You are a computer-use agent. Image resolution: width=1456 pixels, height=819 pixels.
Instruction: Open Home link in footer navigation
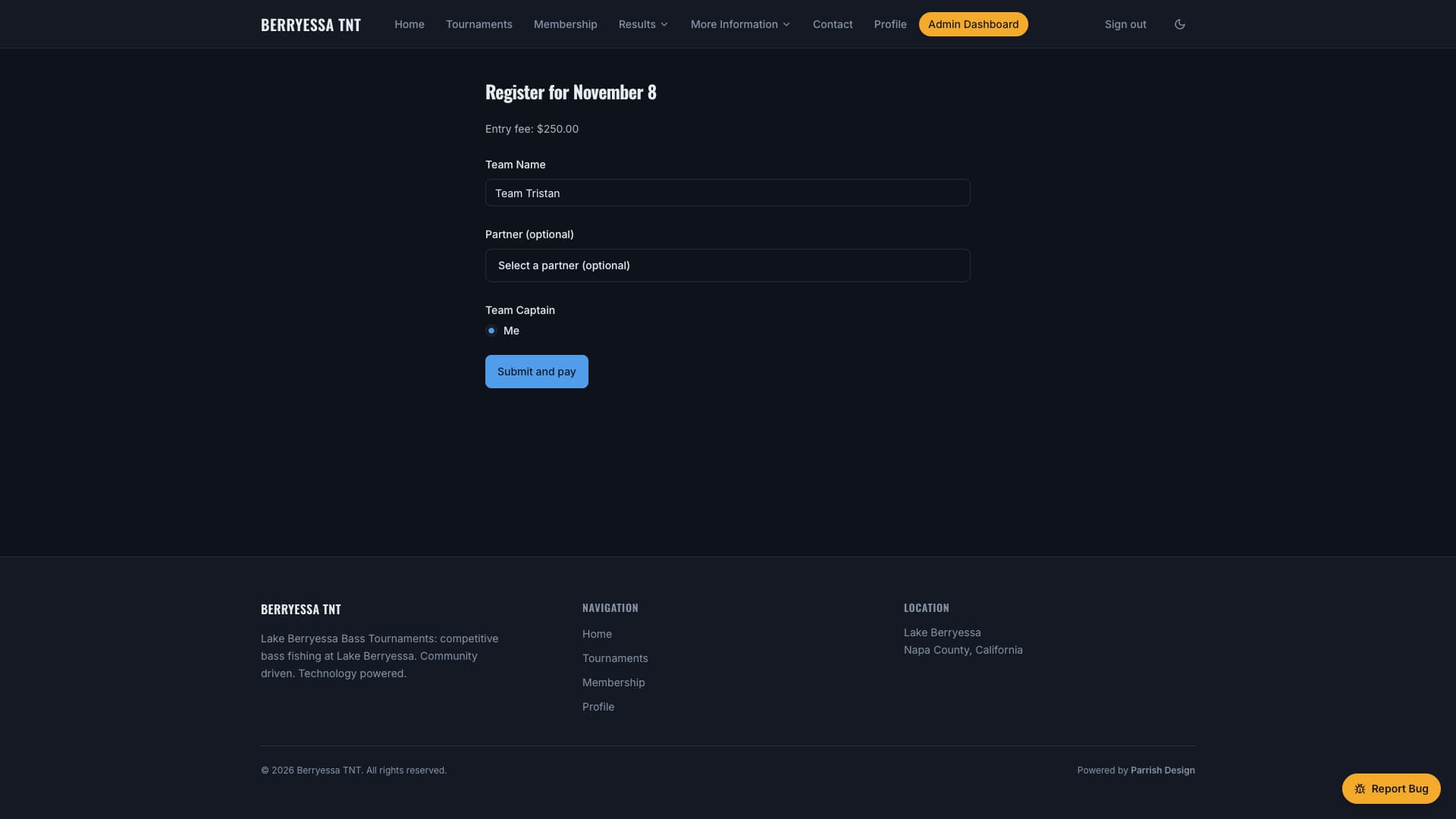[x=597, y=634]
